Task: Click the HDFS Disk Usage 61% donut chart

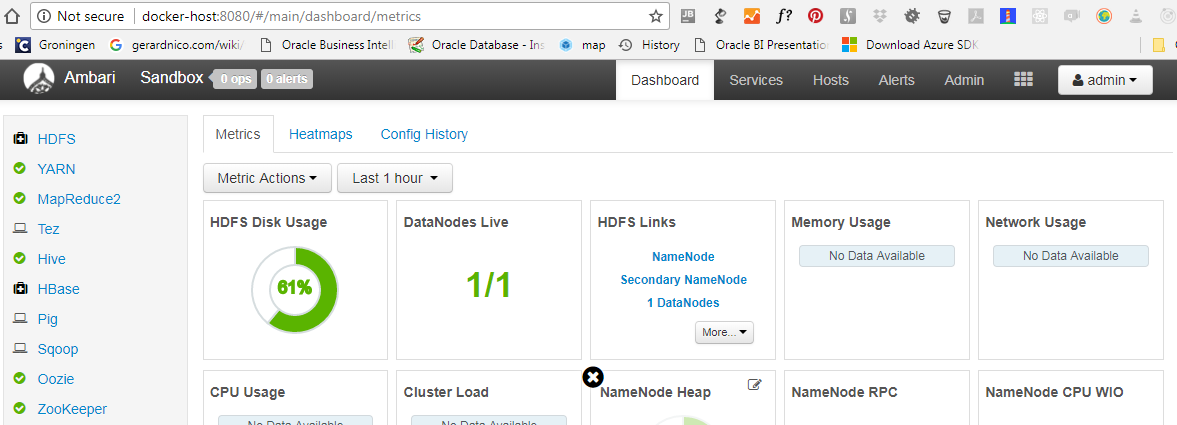Action: 295,288
